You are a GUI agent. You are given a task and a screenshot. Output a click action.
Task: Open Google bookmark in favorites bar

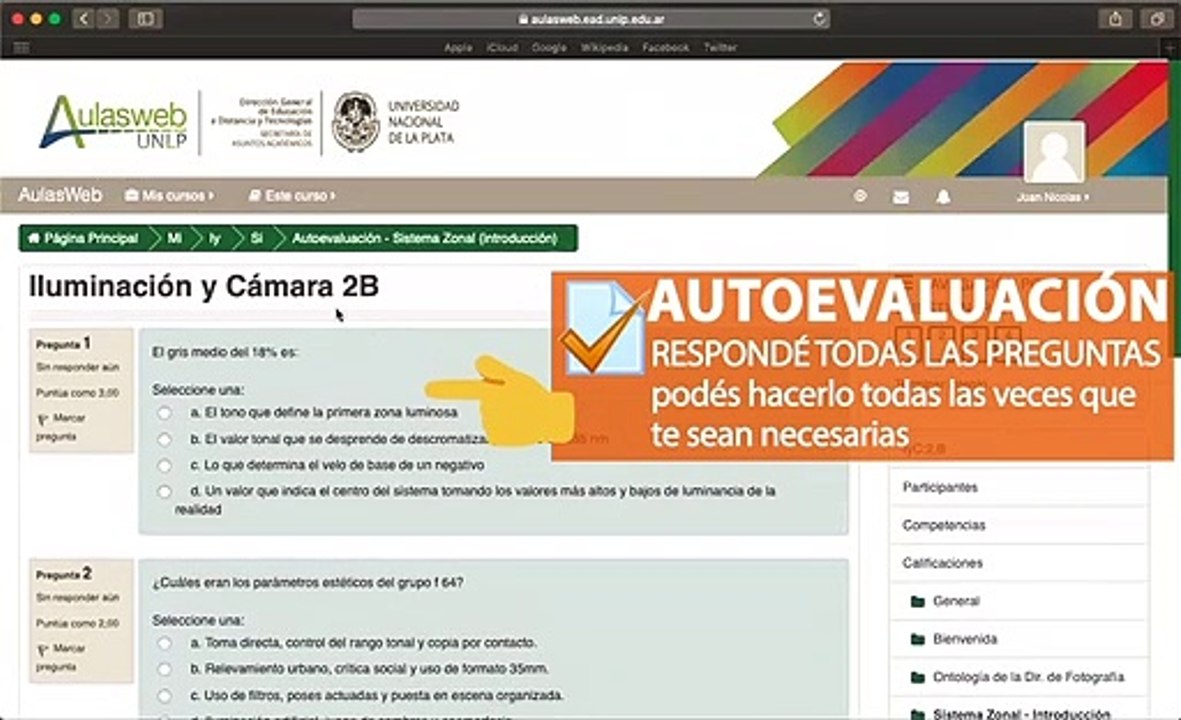click(549, 47)
